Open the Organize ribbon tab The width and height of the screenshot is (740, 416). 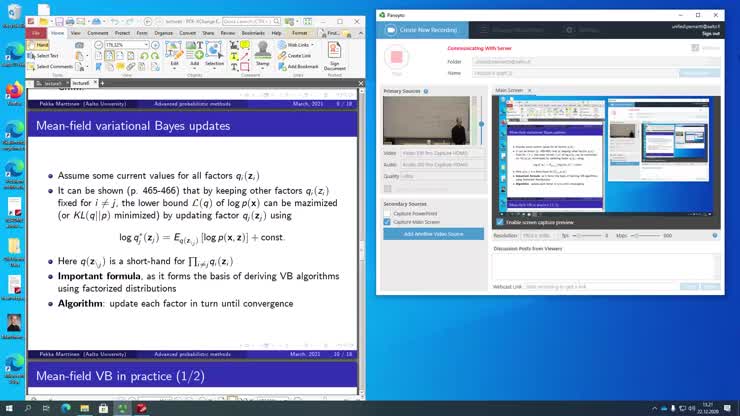tap(163, 33)
